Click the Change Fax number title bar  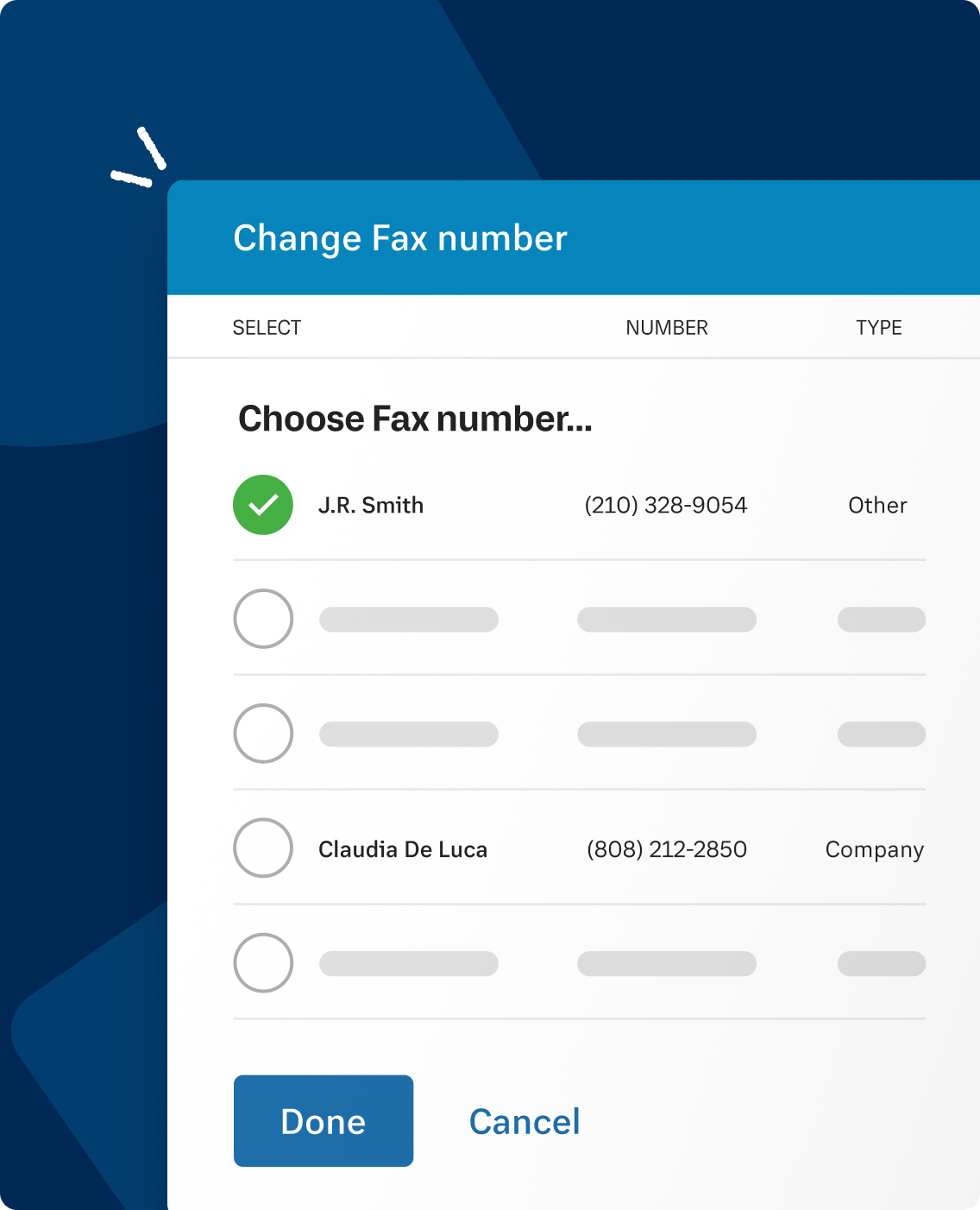pyautogui.click(x=400, y=237)
